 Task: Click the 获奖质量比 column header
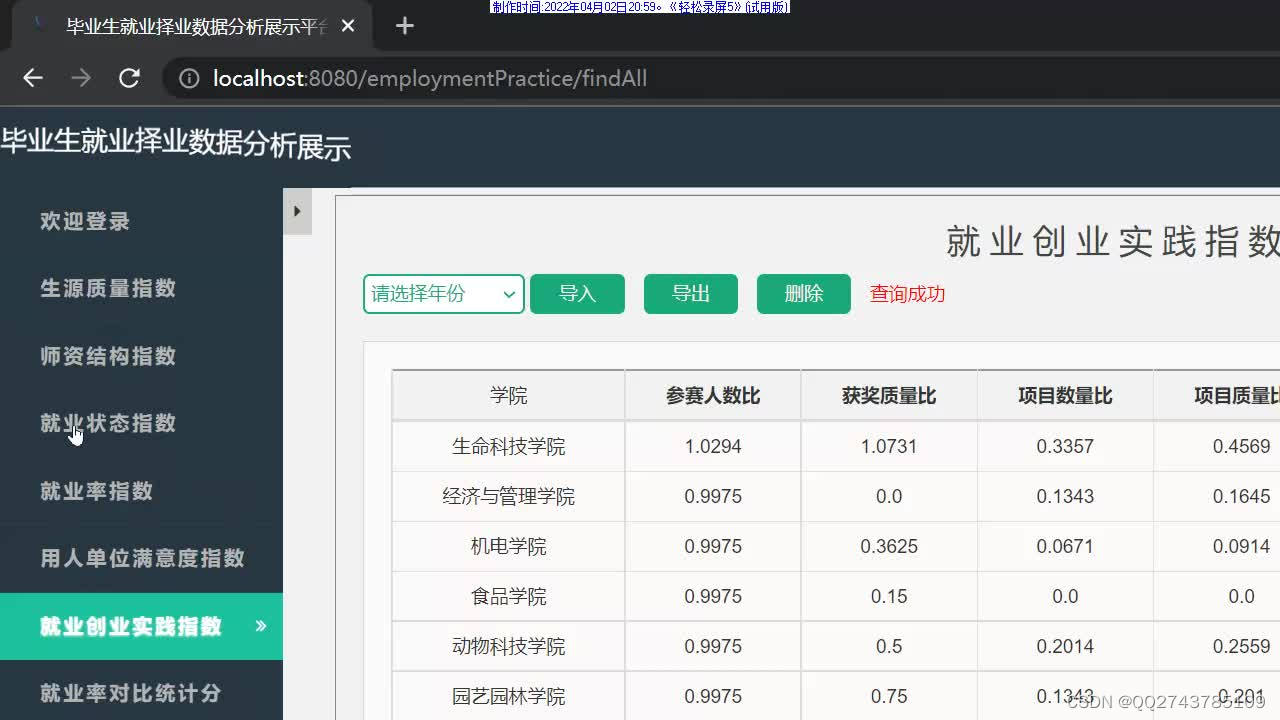(889, 396)
